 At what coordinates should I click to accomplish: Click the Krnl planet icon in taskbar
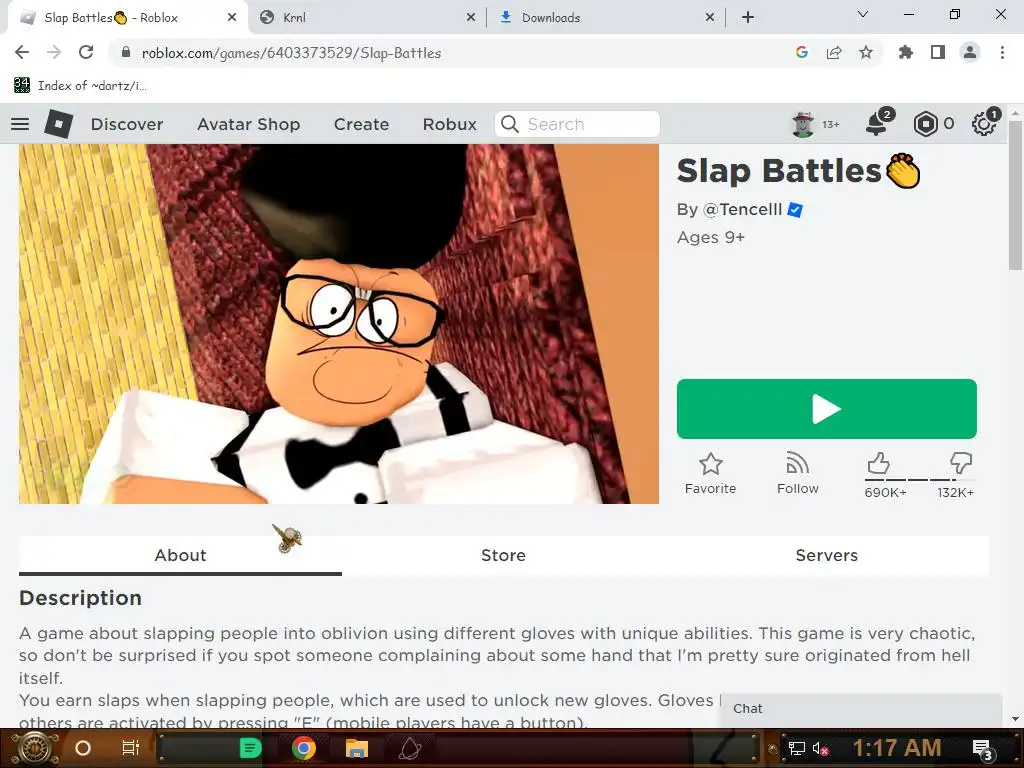(x=409, y=748)
